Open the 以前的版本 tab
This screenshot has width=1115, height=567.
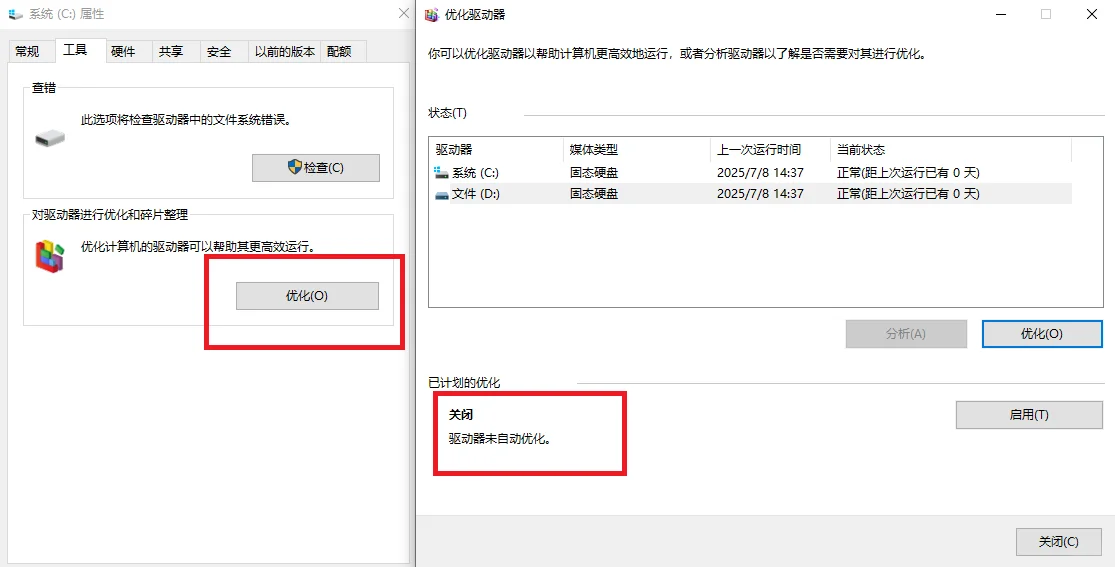click(x=284, y=51)
